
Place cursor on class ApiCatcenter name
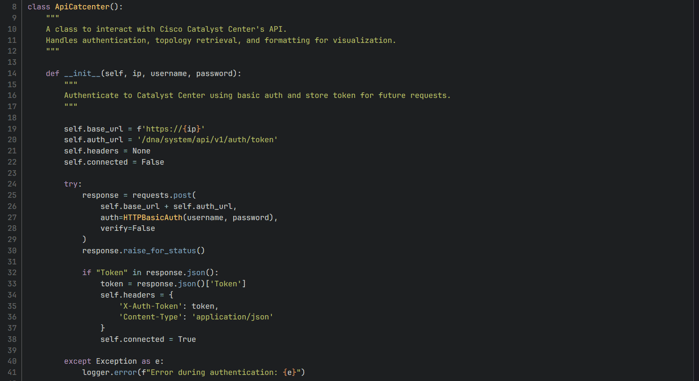82,7
